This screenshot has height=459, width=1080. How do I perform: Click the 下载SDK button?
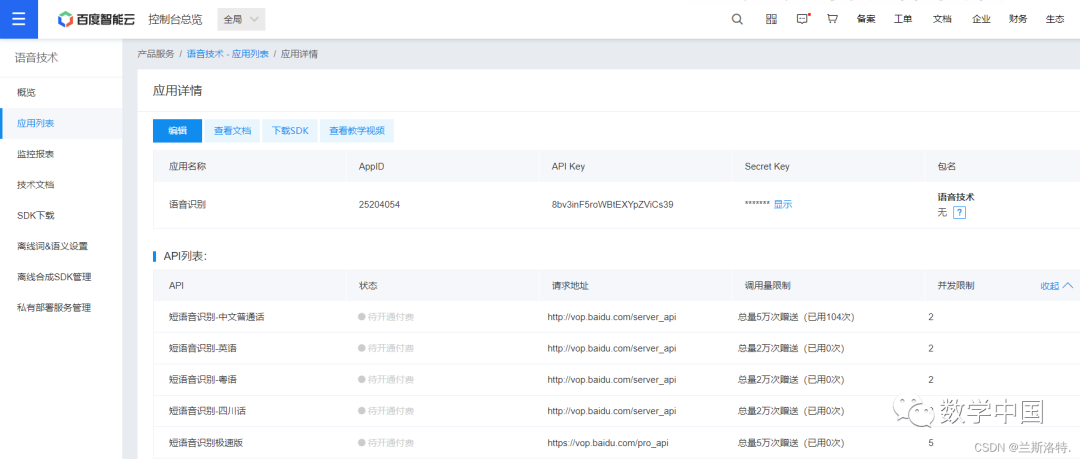(x=290, y=131)
